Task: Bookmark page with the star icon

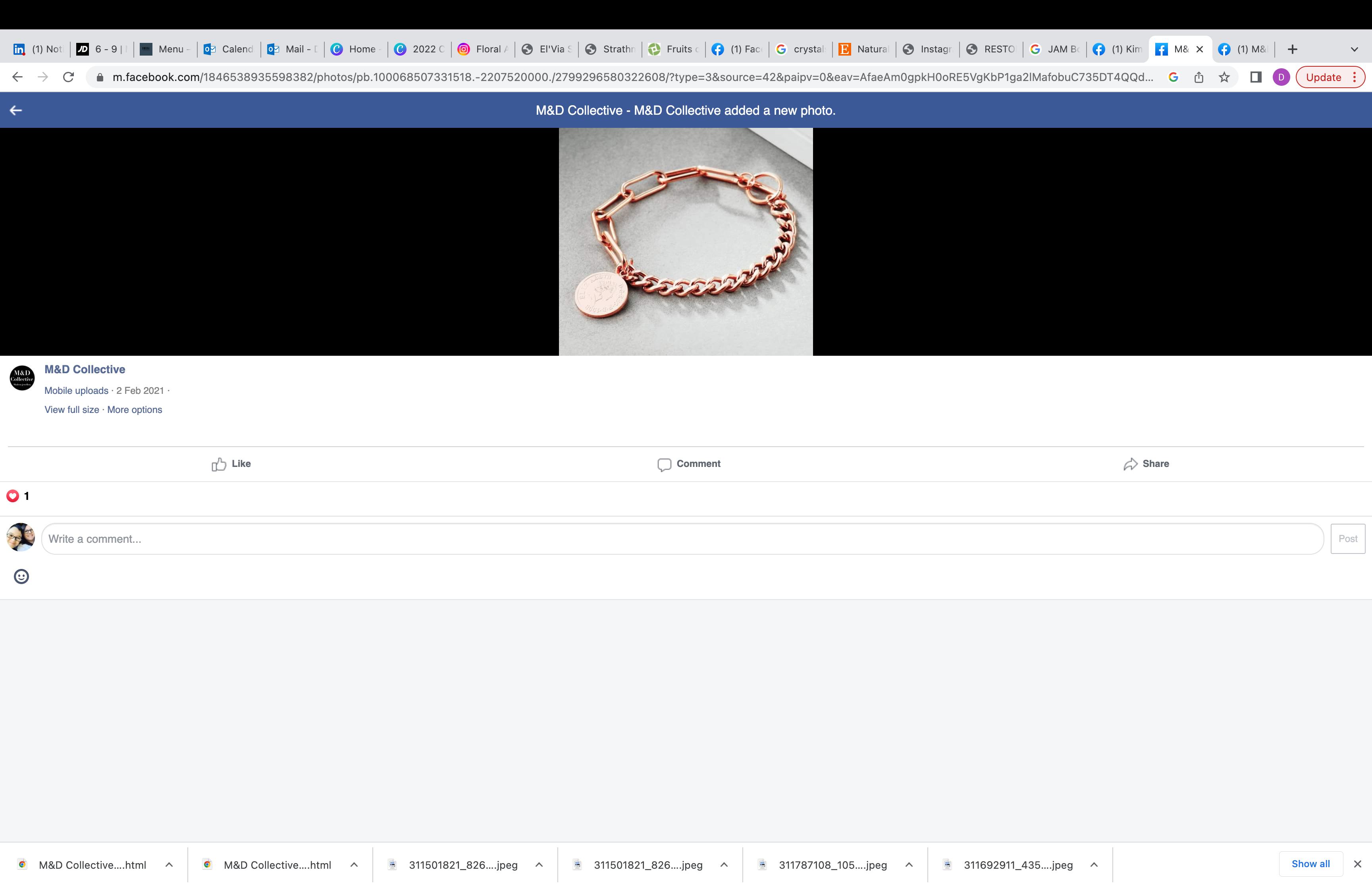Action: [1224, 77]
